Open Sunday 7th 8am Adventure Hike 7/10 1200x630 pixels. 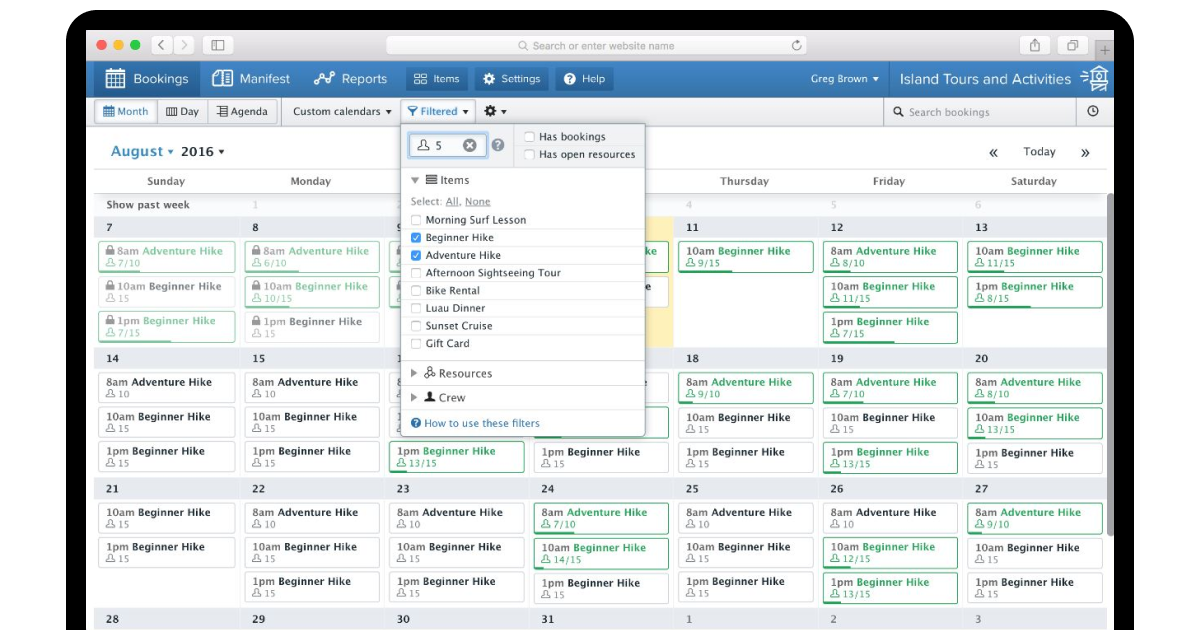point(167,257)
